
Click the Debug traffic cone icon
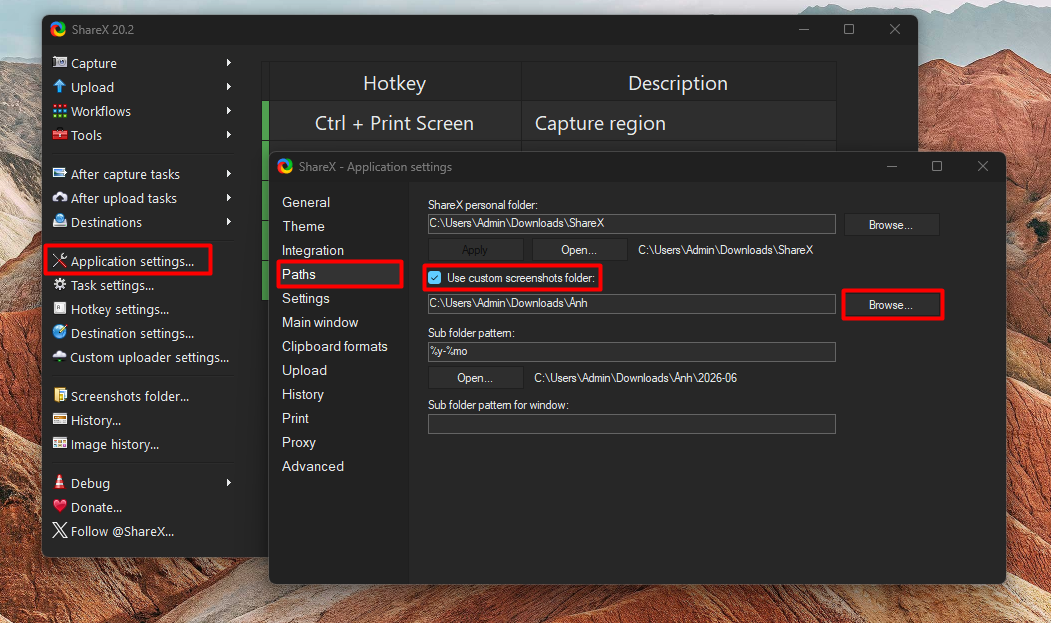60,482
